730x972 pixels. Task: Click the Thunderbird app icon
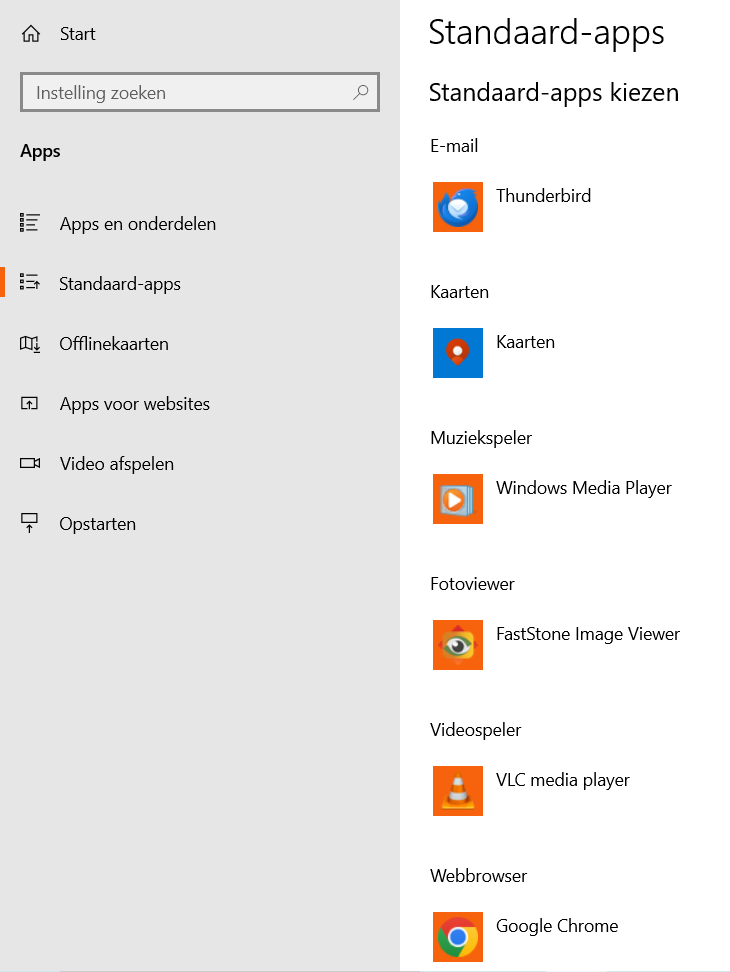click(458, 207)
